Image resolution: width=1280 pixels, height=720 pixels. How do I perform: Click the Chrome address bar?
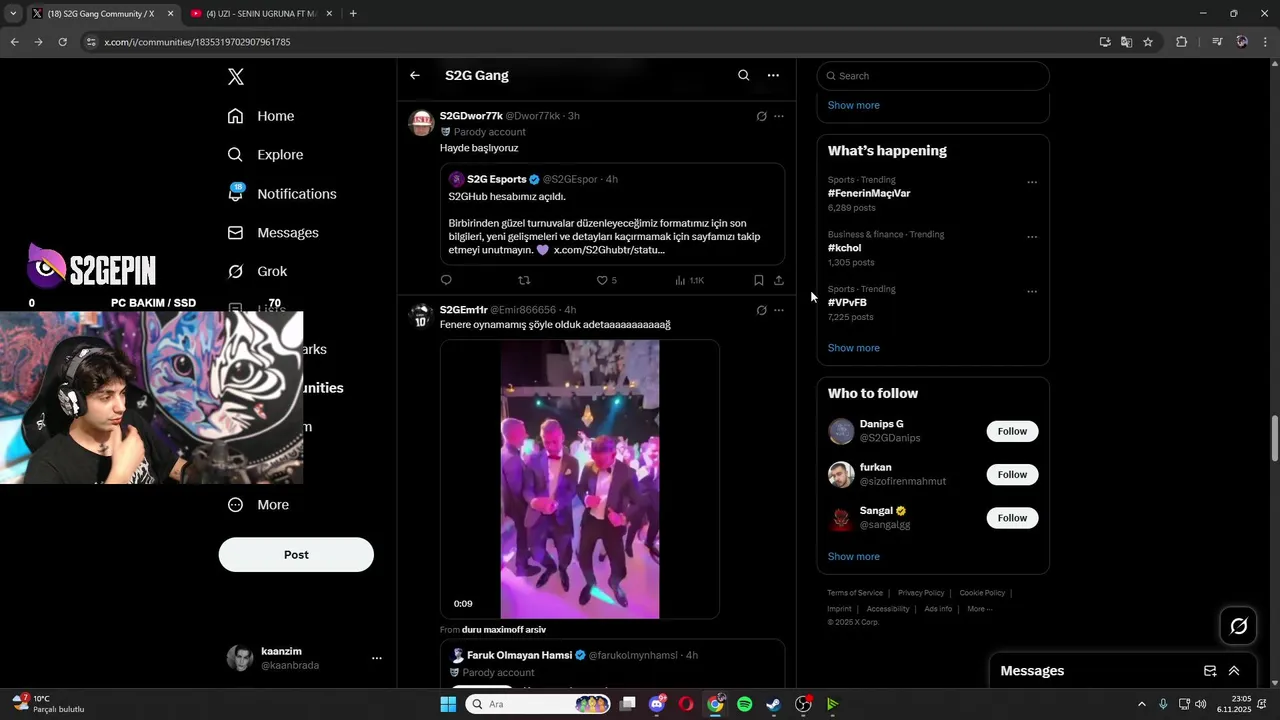[x=590, y=42]
